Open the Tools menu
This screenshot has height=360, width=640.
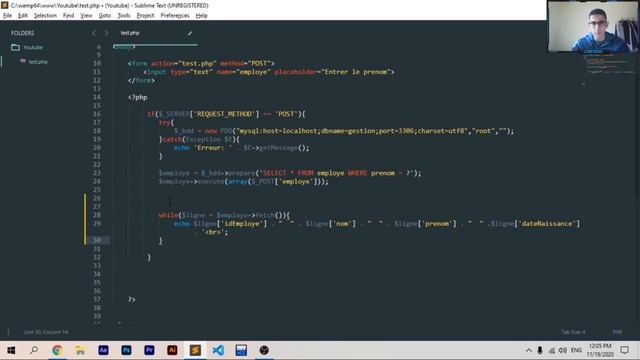click(x=124, y=16)
